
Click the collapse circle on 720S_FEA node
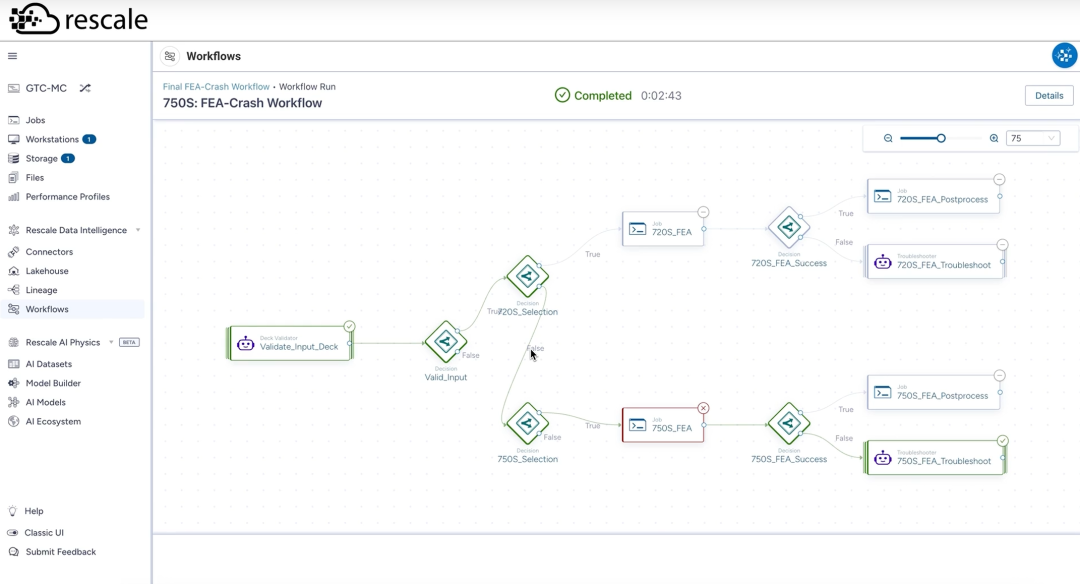[x=703, y=212]
